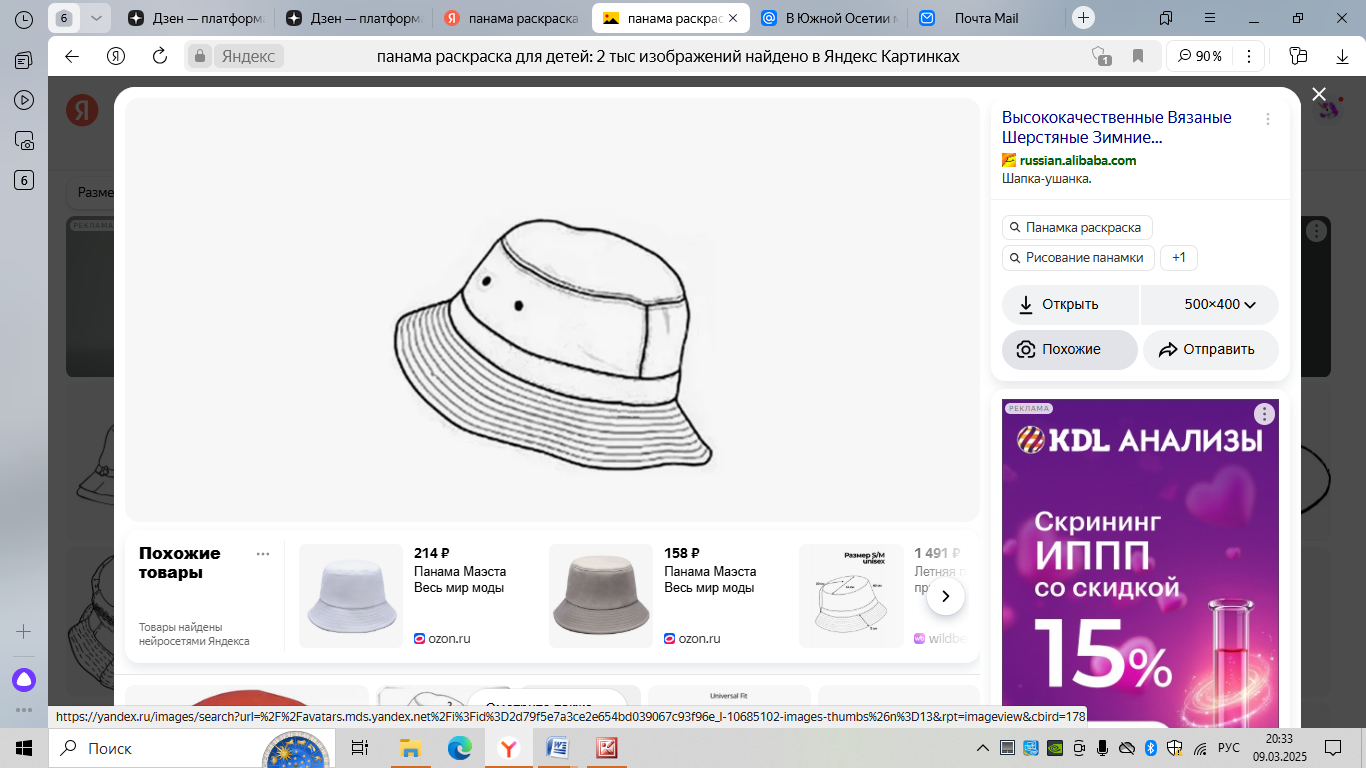The height and width of the screenshot is (768, 1366).
Task: Open the russian.alibaba.com source link
Action: point(1077,160)
